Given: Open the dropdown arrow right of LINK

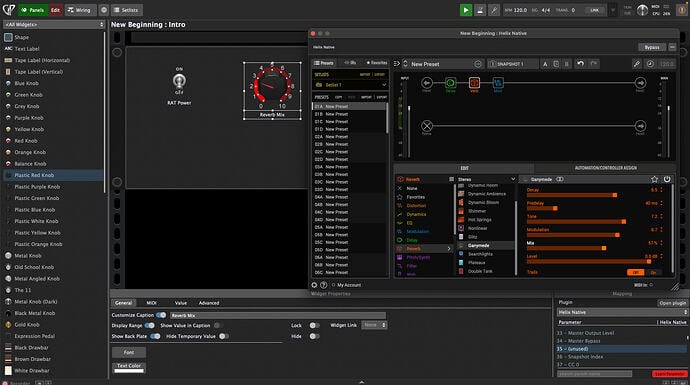Looking at the screenshot, I should pyautogui.click(x=613, y=10).
